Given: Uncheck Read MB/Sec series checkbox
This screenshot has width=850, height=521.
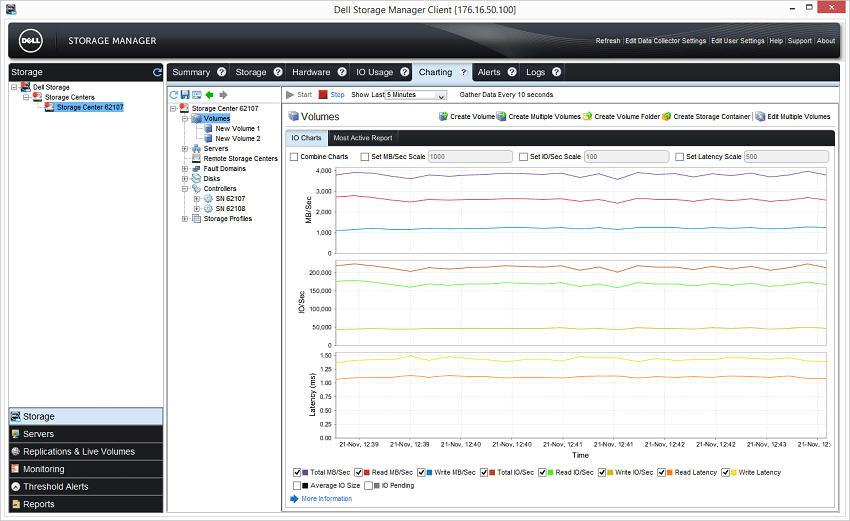Looking at the screenshot, I should click(x=358, y=473).
